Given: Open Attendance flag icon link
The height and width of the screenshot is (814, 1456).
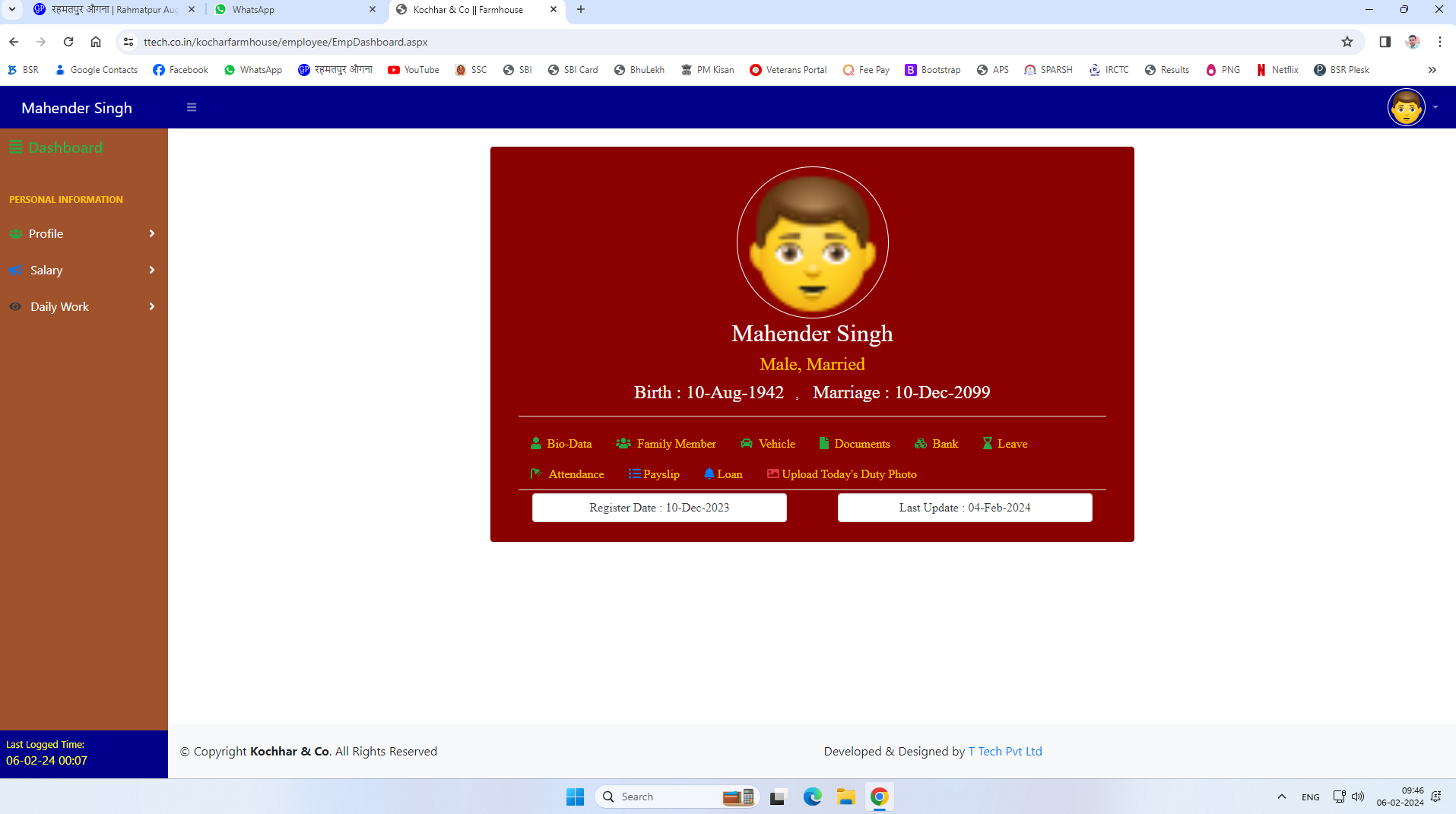Looking at the screenshot, I should click(536, 474).
